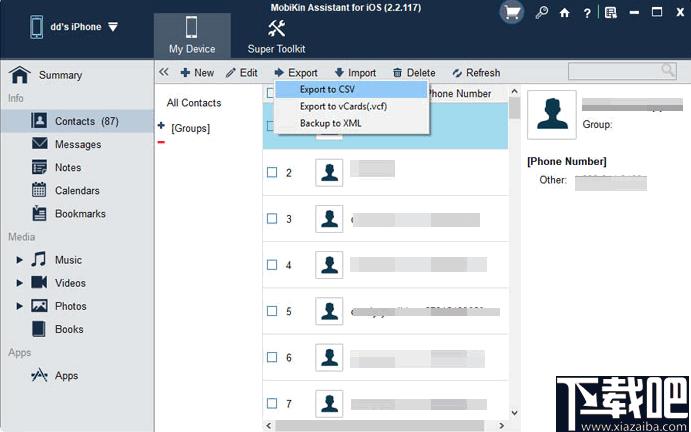
Task: Click the Export toolbar button
Action: click(x=296, y=73)
